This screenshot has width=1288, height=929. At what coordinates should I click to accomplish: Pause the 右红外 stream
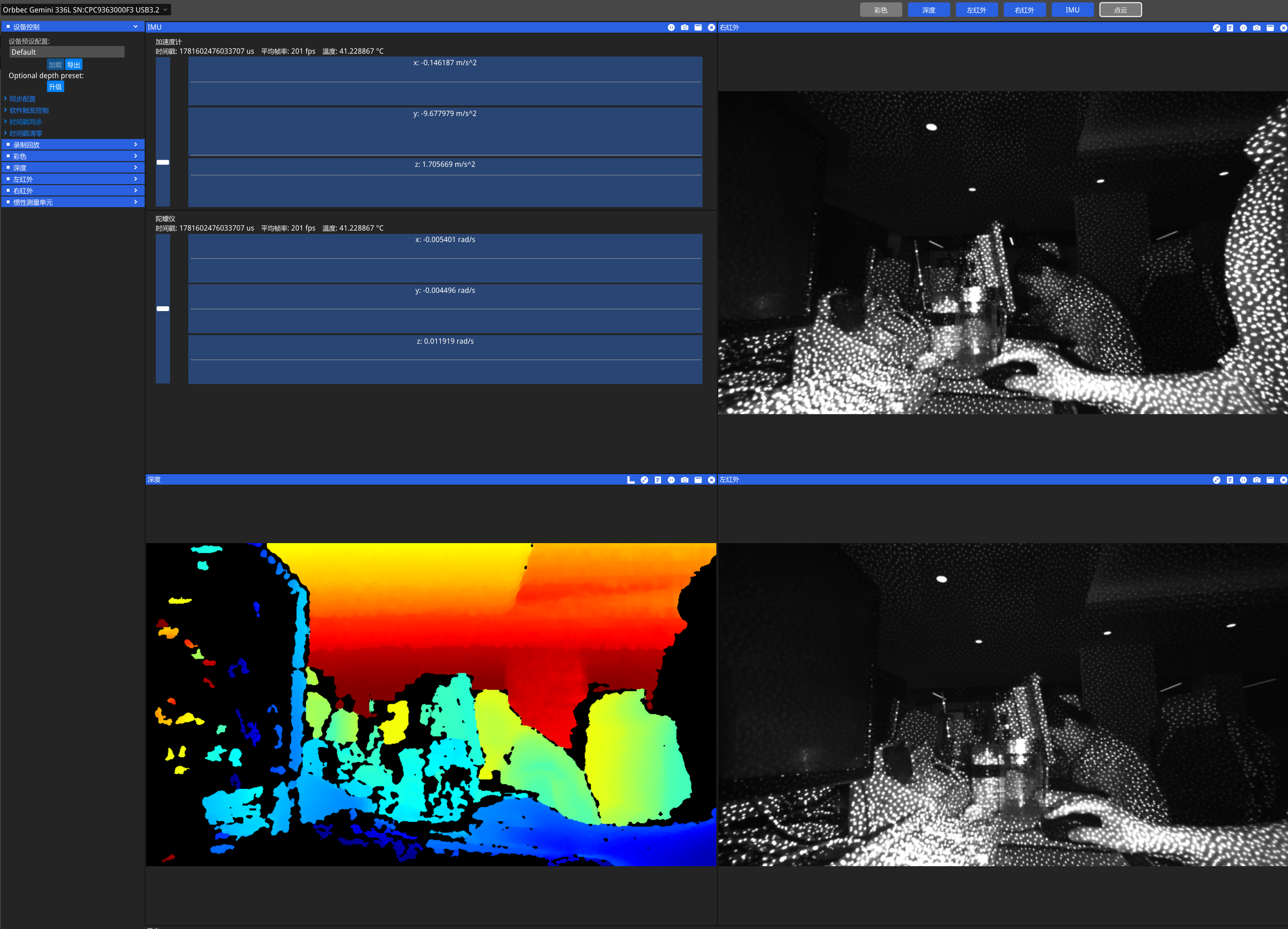tap(1243, 28)
